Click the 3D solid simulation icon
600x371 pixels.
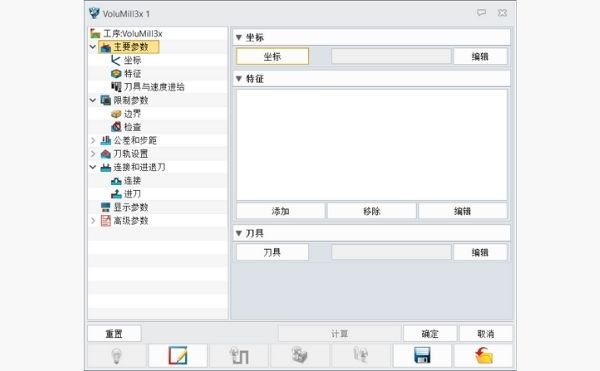[x=300, y=355]
